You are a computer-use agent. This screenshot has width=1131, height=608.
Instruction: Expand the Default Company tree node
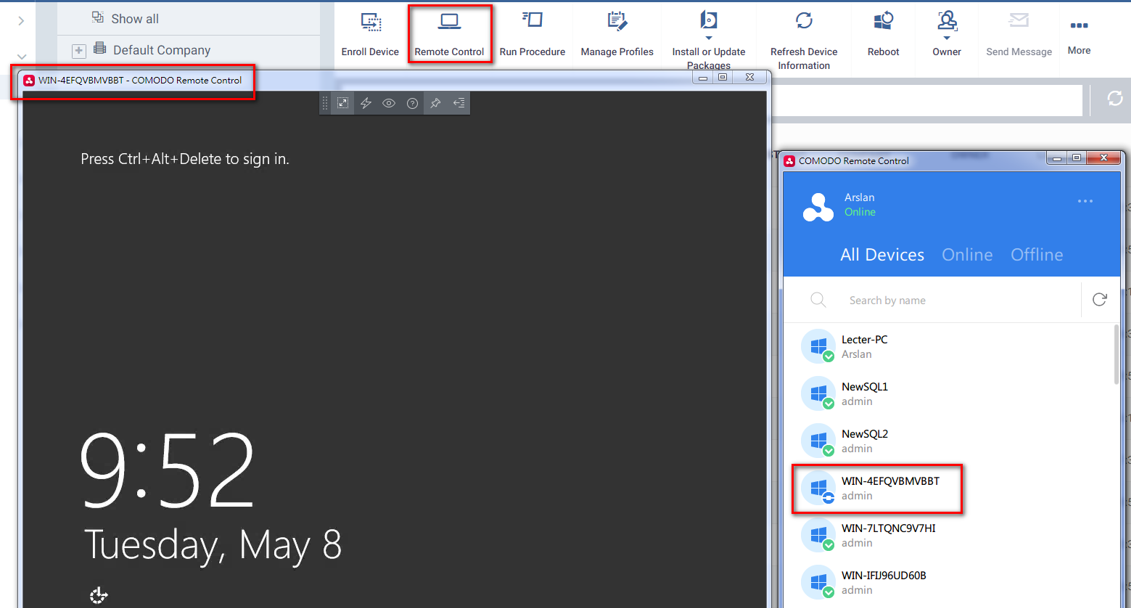(79, 50)
